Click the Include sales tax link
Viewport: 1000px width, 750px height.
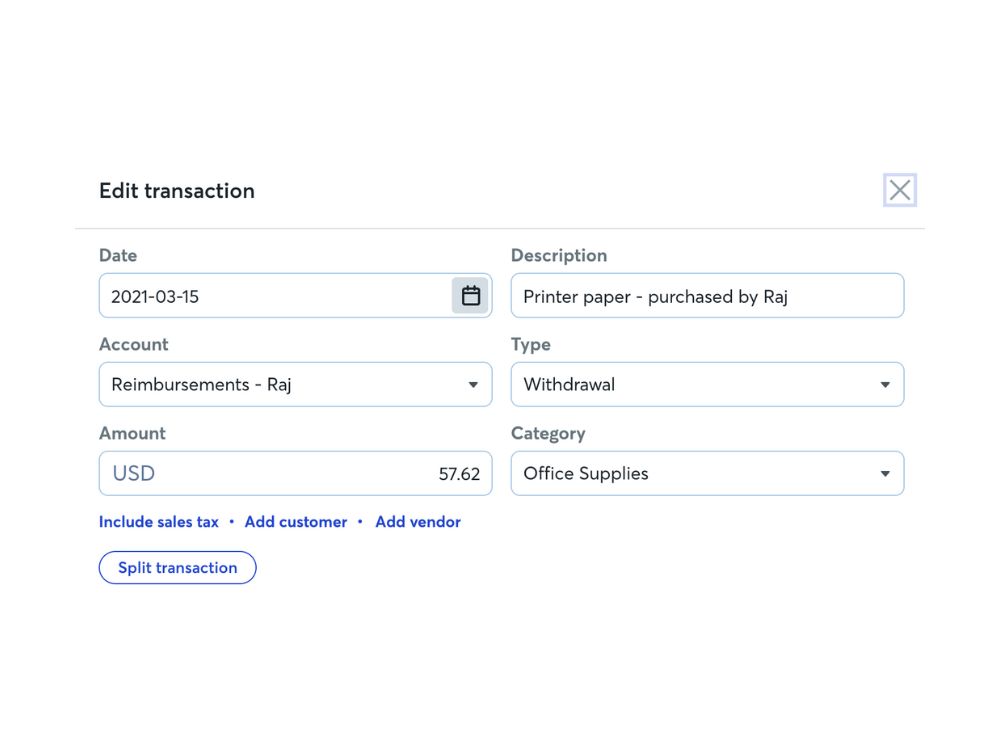pyautogui.click(x=159, y=522)
